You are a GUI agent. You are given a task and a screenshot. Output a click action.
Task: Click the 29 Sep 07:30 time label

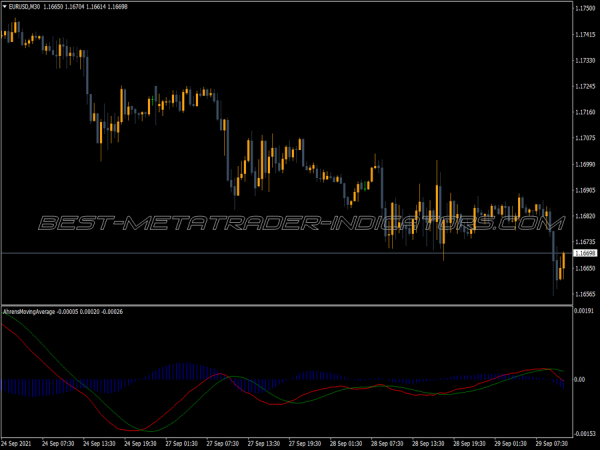pos(551,443)
